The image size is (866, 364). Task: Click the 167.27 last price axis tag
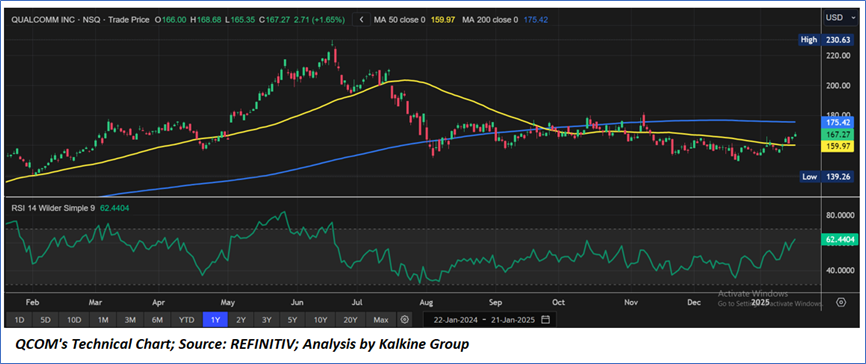tap(839, 135)
